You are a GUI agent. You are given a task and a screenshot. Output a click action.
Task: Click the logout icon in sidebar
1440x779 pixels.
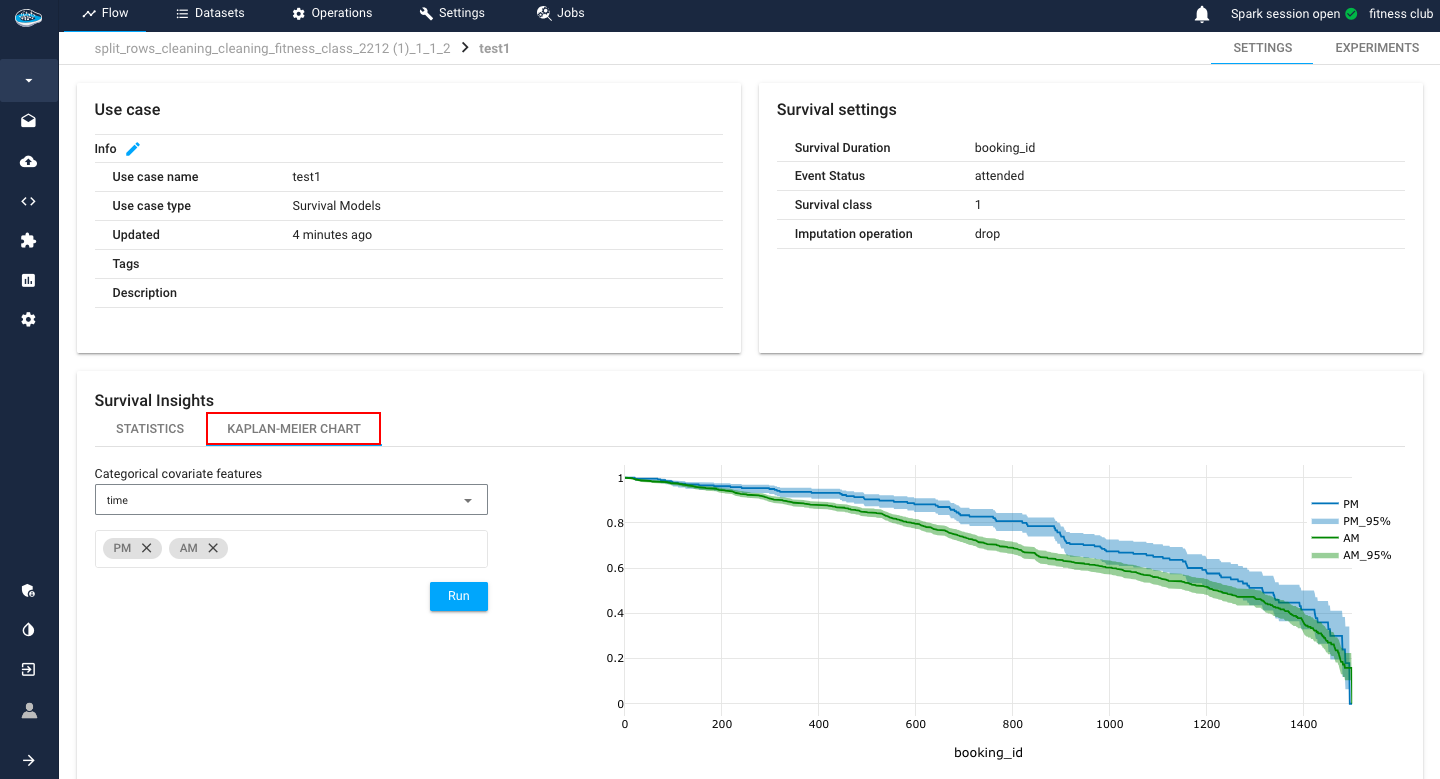tap(29, 670)
